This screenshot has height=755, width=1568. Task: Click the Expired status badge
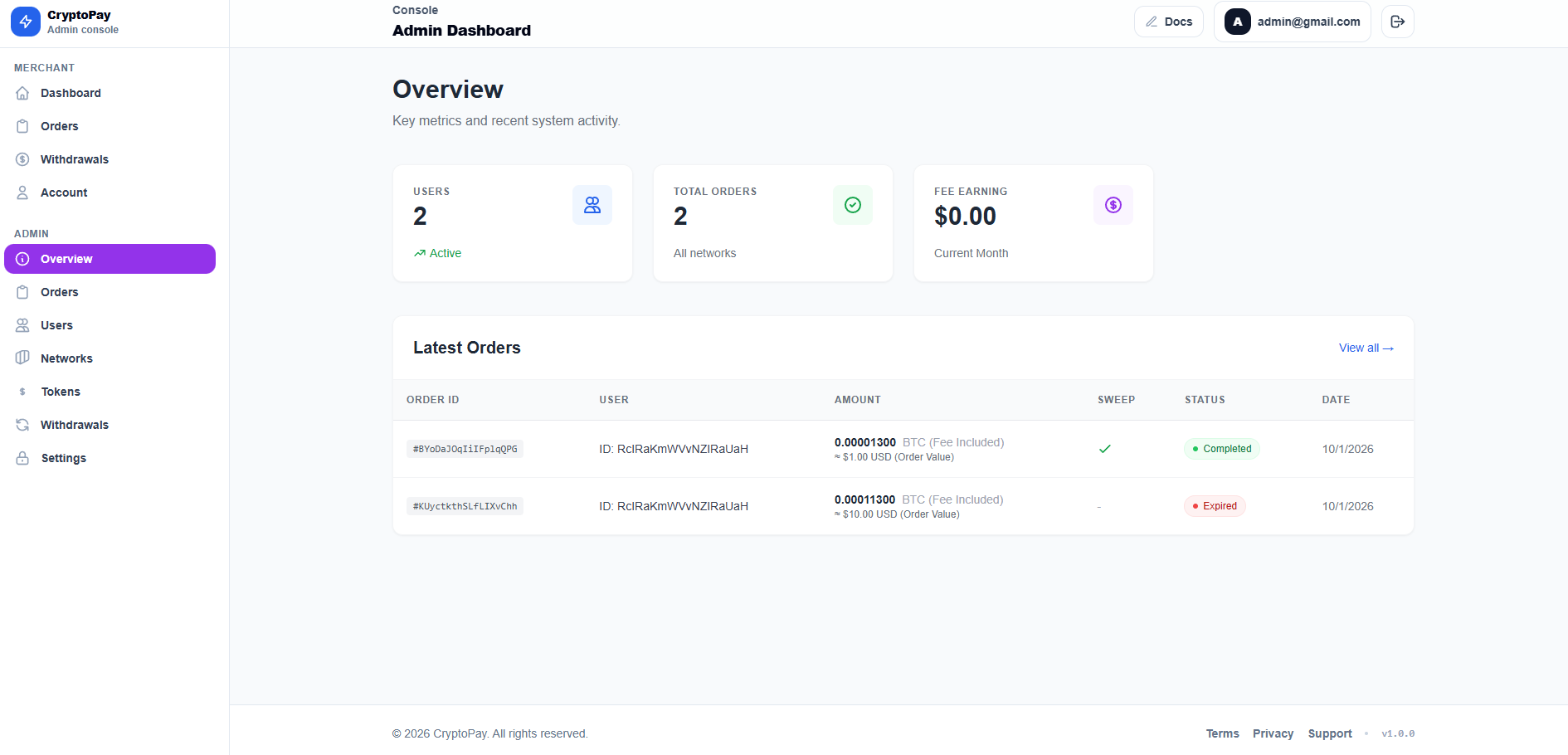[x=1215, y=506]
